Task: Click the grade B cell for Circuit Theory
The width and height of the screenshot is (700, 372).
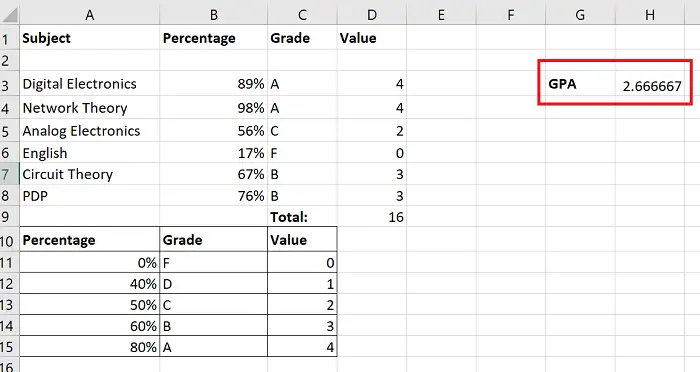Action: pos(302,174)
